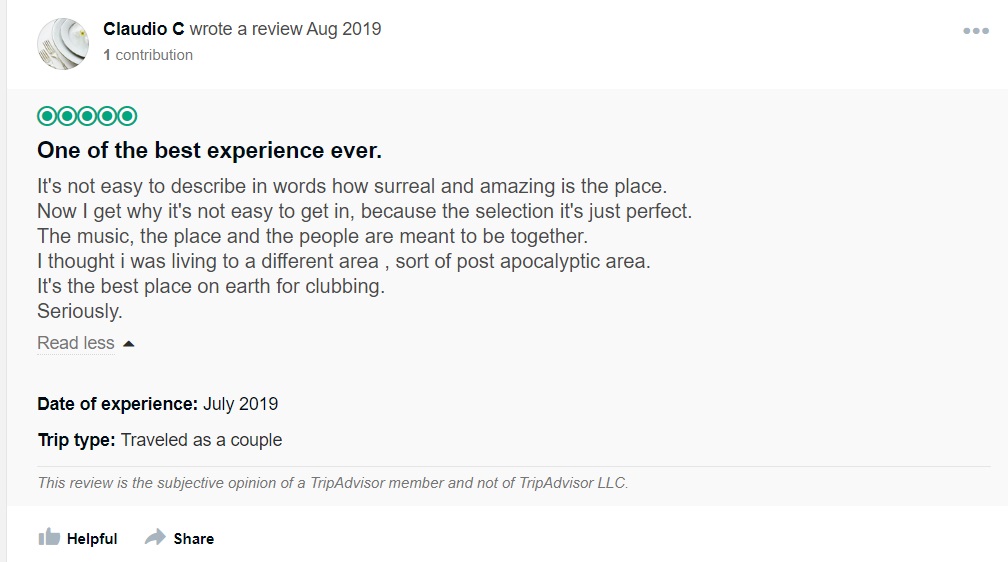Click the middle green rating bubble
1008x562 pixels.
[87, 116]
